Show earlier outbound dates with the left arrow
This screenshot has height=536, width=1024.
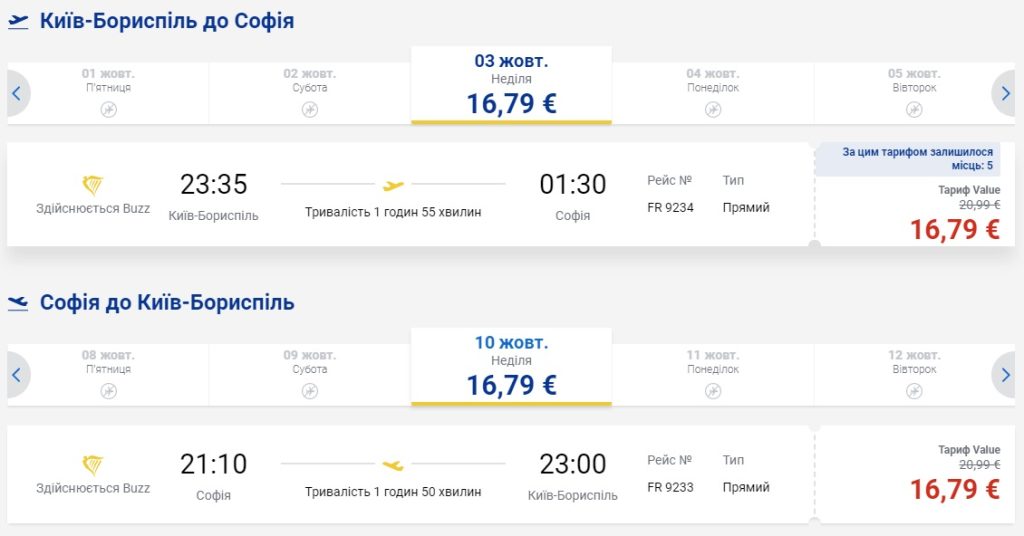pyautogui.click(x=17, y=94)
